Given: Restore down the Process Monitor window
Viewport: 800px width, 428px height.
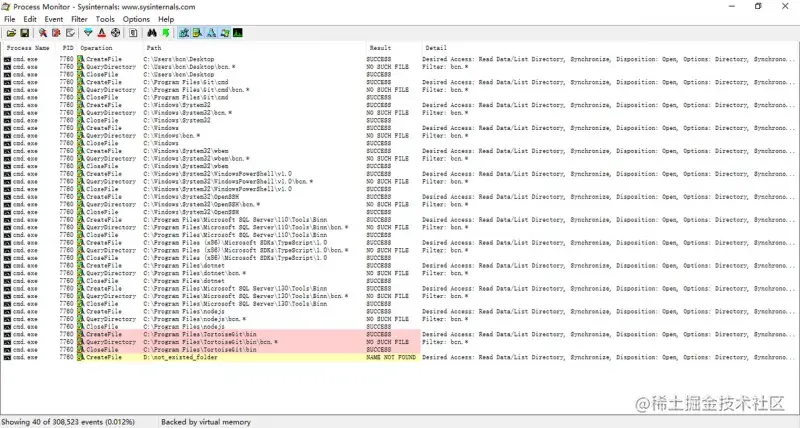Looking at the screenshot, I should pos(758,6).
